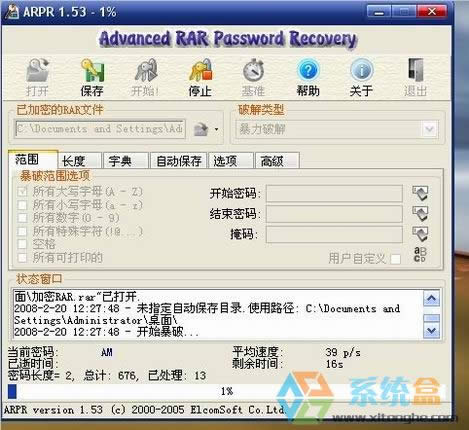
Task: Switch to the 字典 tab
Action: tap(125, 161)
